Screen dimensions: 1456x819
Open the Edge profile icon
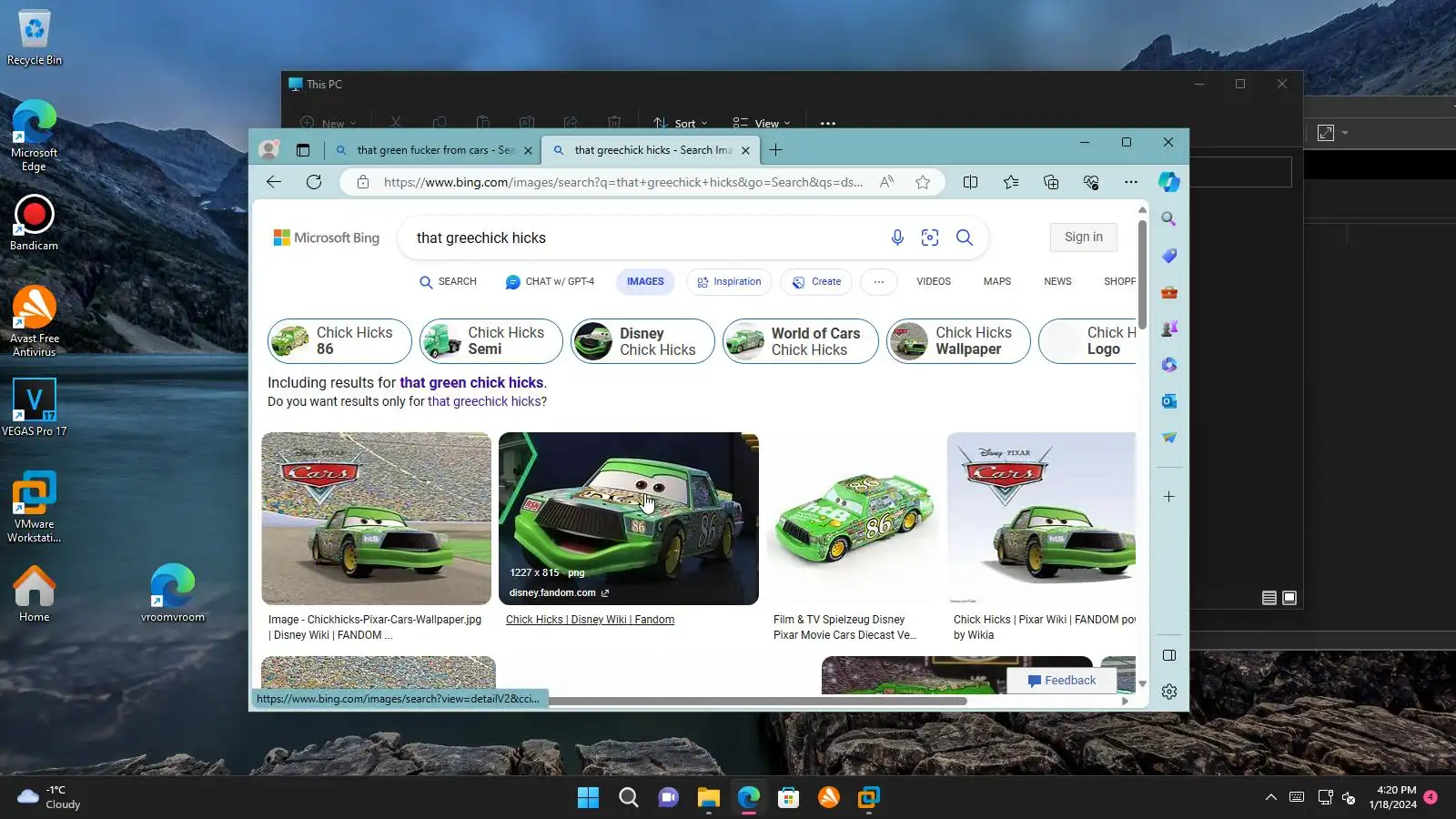tap(269, 150)
